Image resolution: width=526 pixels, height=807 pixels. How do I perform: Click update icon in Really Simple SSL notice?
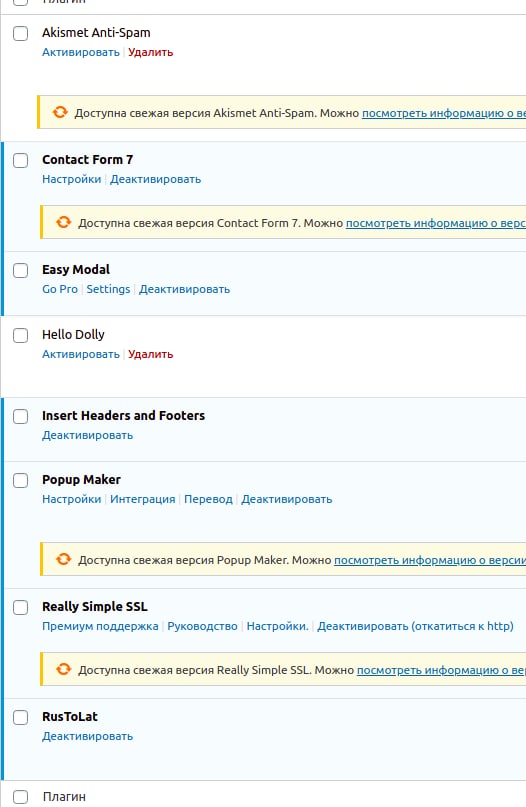tap(64, 669)
